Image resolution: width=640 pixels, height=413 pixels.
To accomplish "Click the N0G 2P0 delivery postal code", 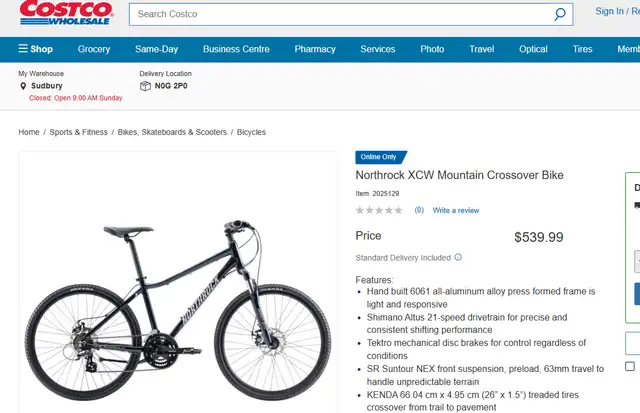I will click(171, 86).
